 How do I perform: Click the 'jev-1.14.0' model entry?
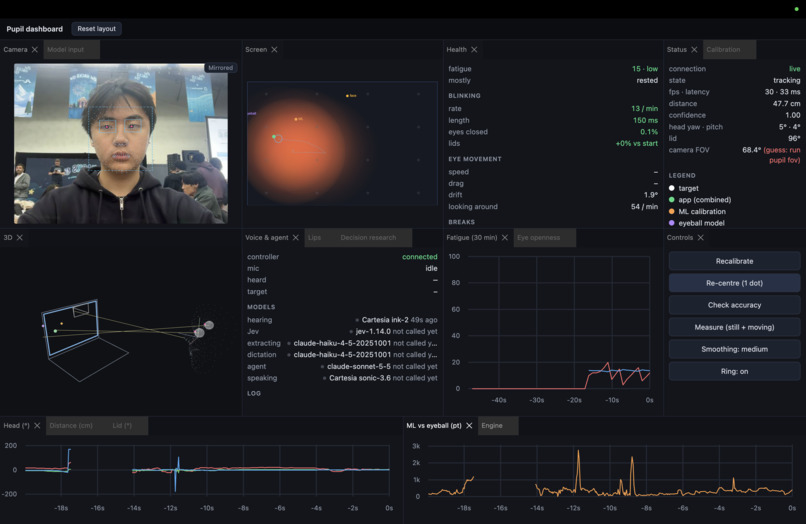click(373, 332)
